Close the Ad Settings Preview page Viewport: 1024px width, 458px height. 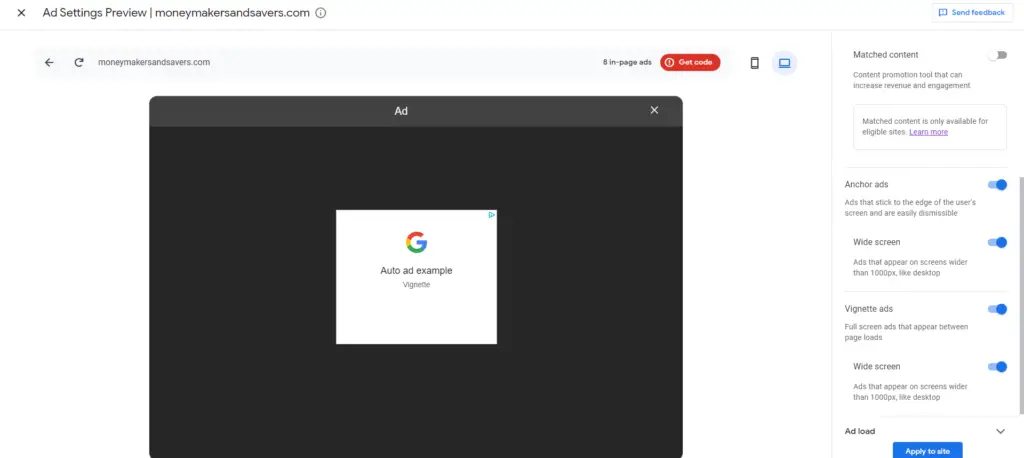21,12
